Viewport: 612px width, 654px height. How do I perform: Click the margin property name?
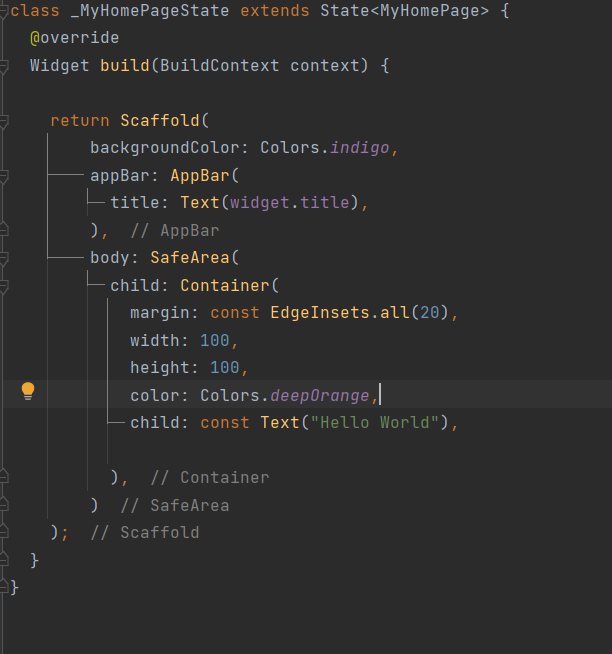pyautogui.click(x=159, y=313)
